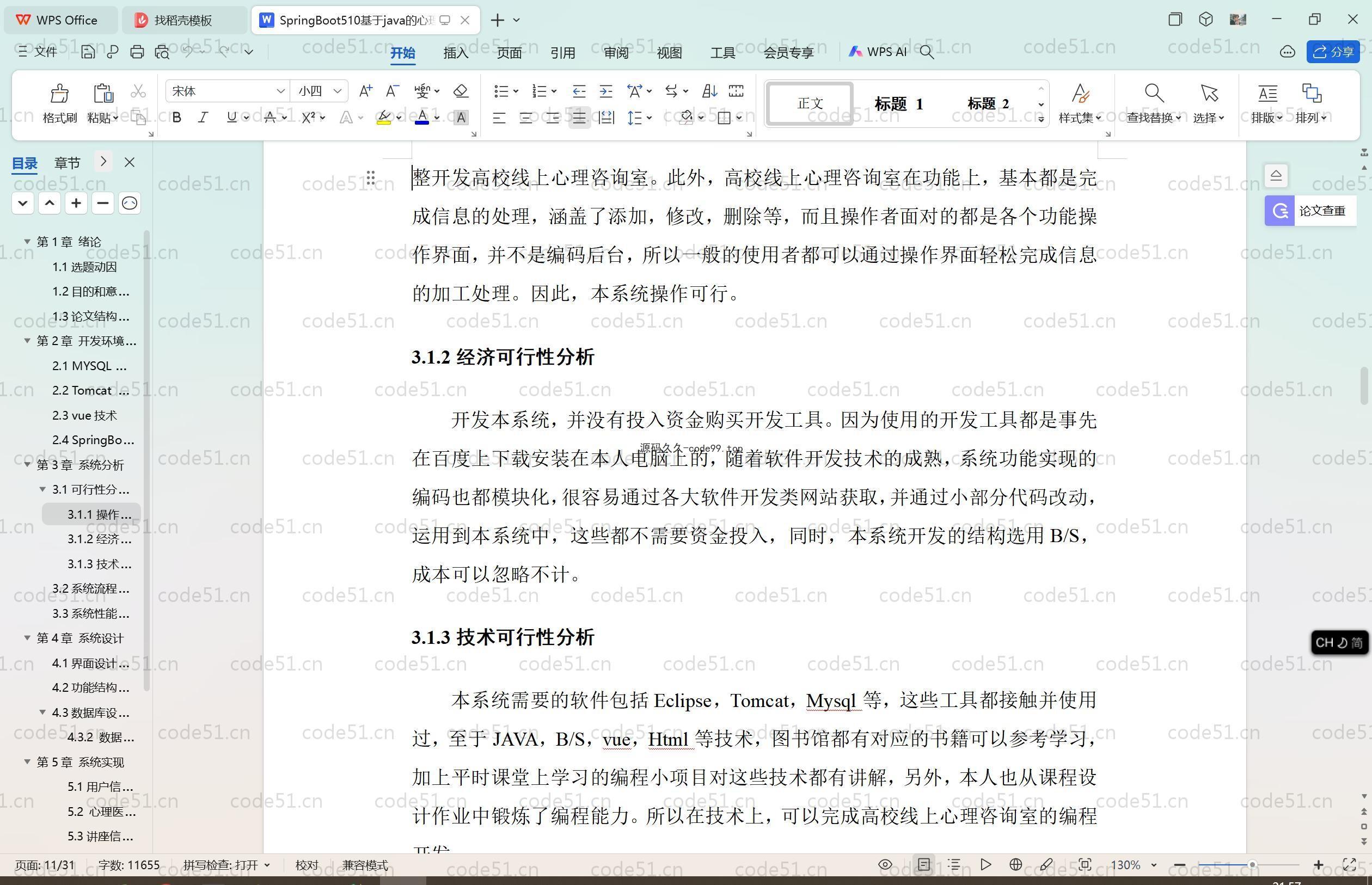Switch to the 审阅 Review tab

(x=616, y=53)
